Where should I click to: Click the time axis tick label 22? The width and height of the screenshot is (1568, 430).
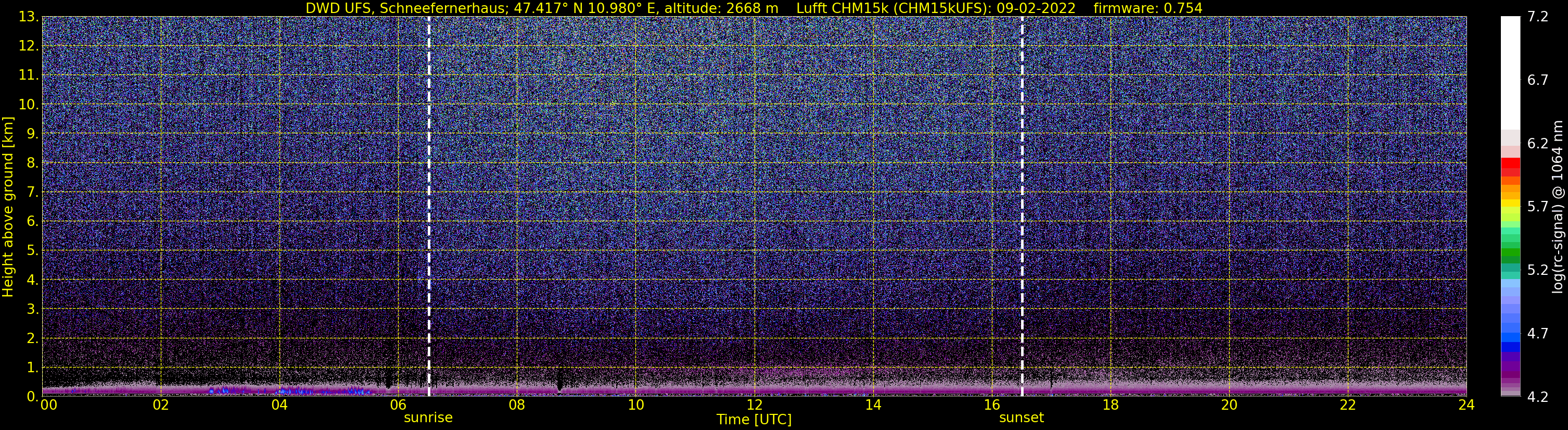[1348, 405]
